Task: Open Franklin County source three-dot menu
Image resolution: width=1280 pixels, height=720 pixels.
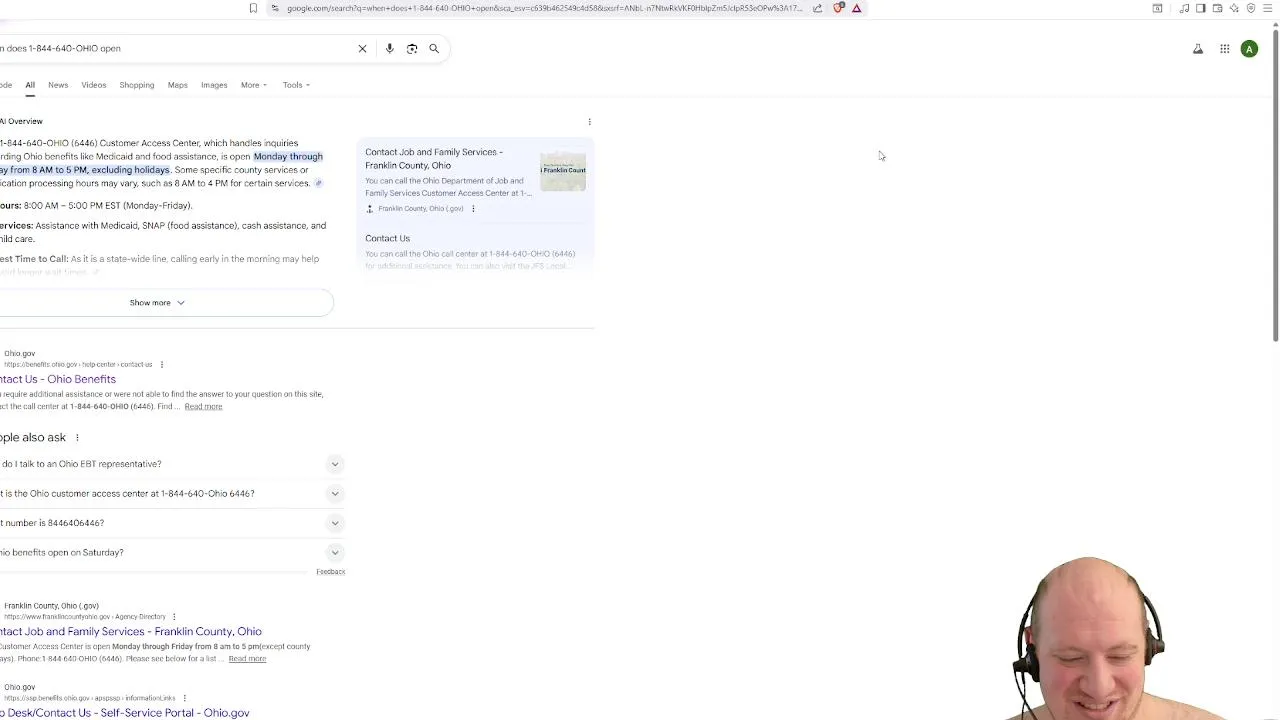Action: point(473,208)
